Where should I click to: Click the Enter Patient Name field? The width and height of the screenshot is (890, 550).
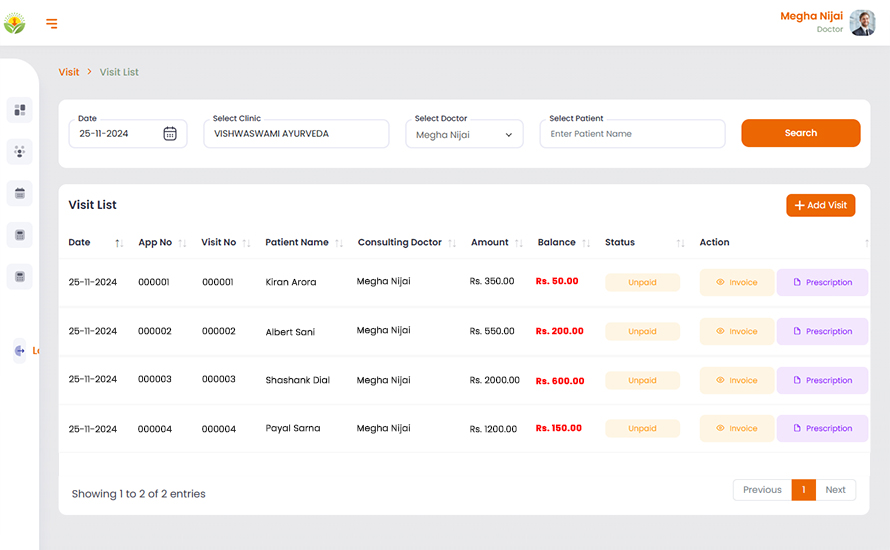(632, 134)
